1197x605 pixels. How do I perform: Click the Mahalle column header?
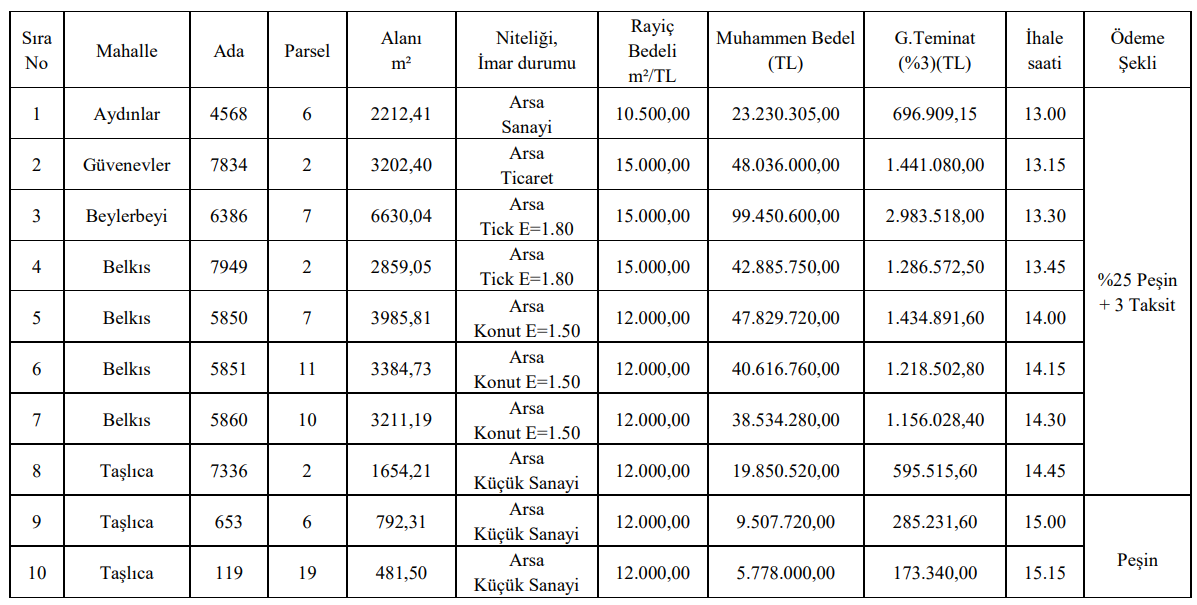point(127,51)
